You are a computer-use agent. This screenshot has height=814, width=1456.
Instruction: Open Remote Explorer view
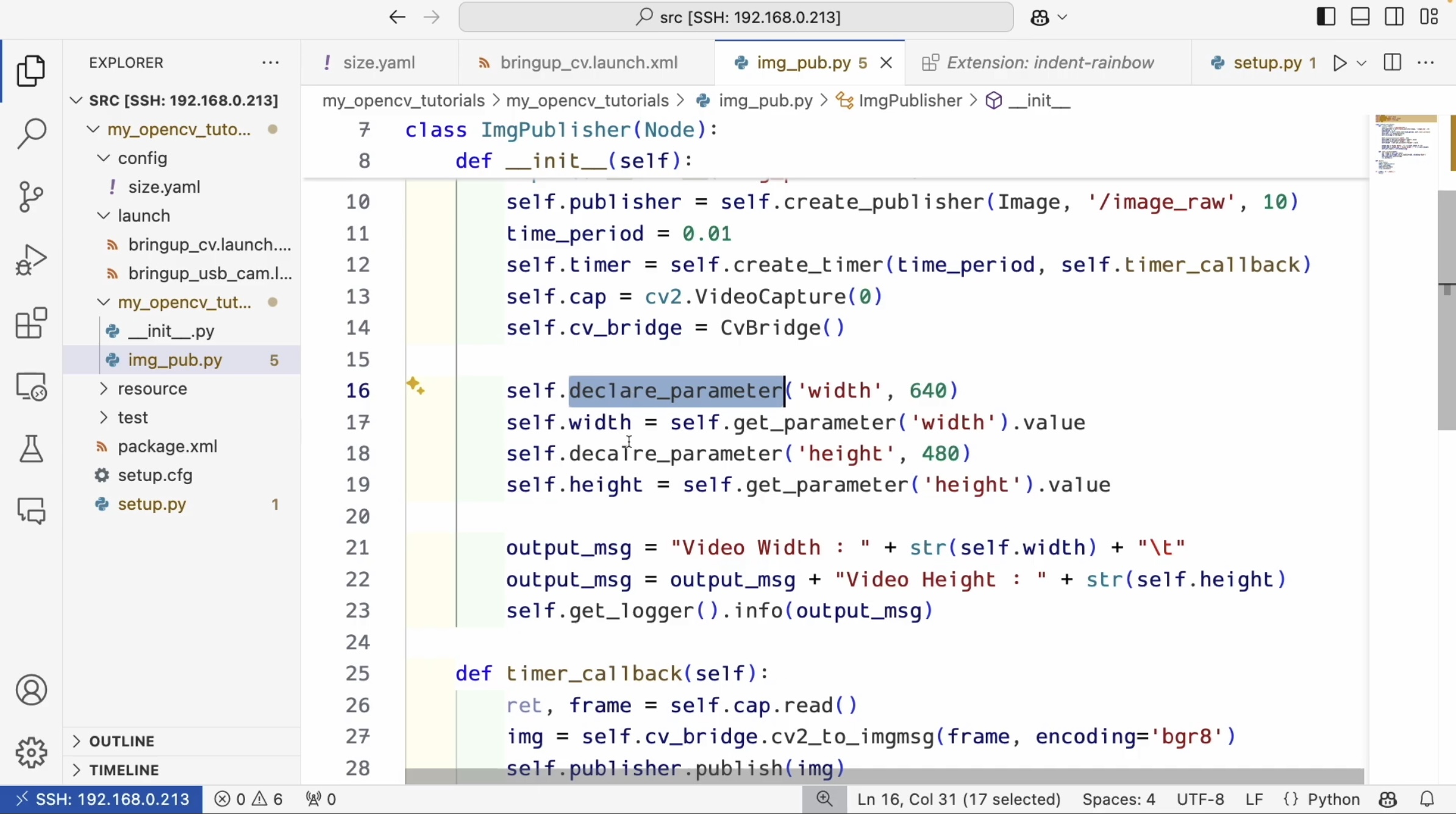(31, 387)
